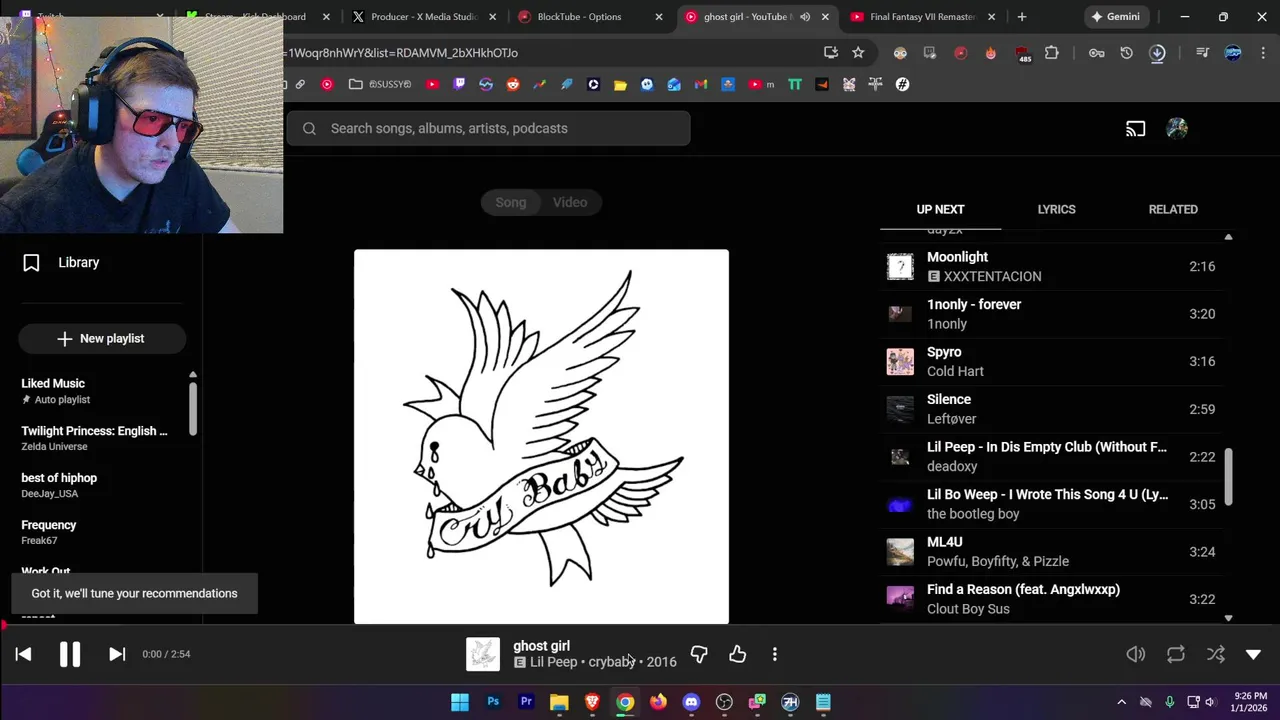Image resolution: width=1280 pixels, height=720 pixels.
Task: Skip to the next track
Action: point(117,654)
